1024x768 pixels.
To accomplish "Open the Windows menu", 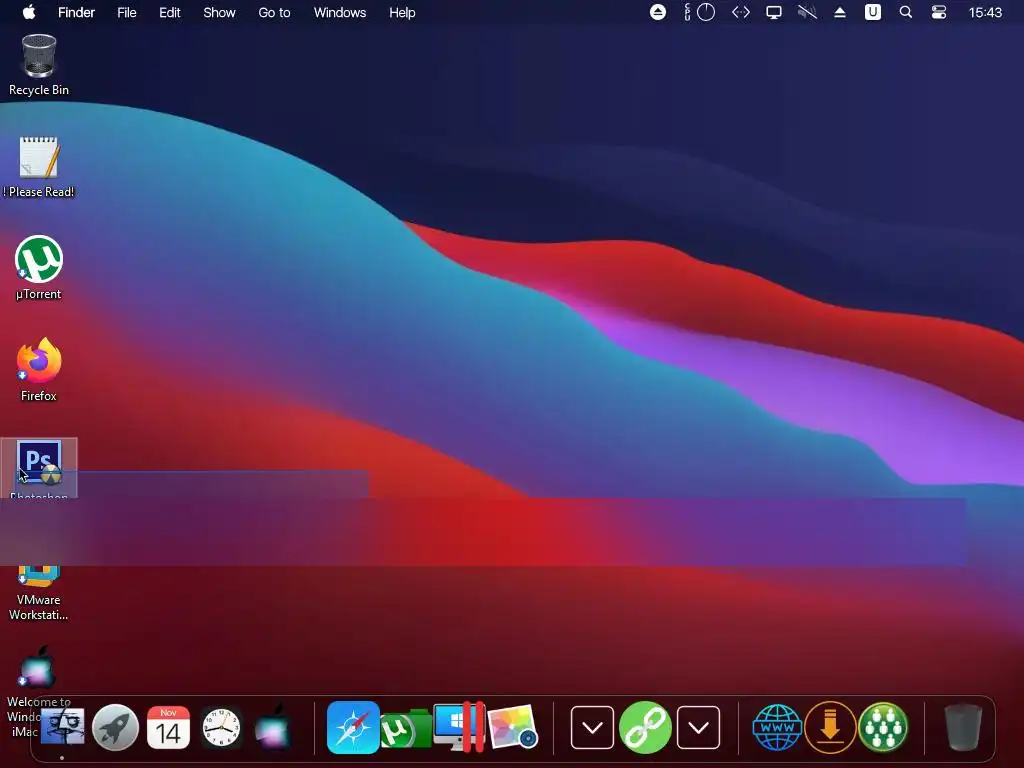I will [340, 12].
